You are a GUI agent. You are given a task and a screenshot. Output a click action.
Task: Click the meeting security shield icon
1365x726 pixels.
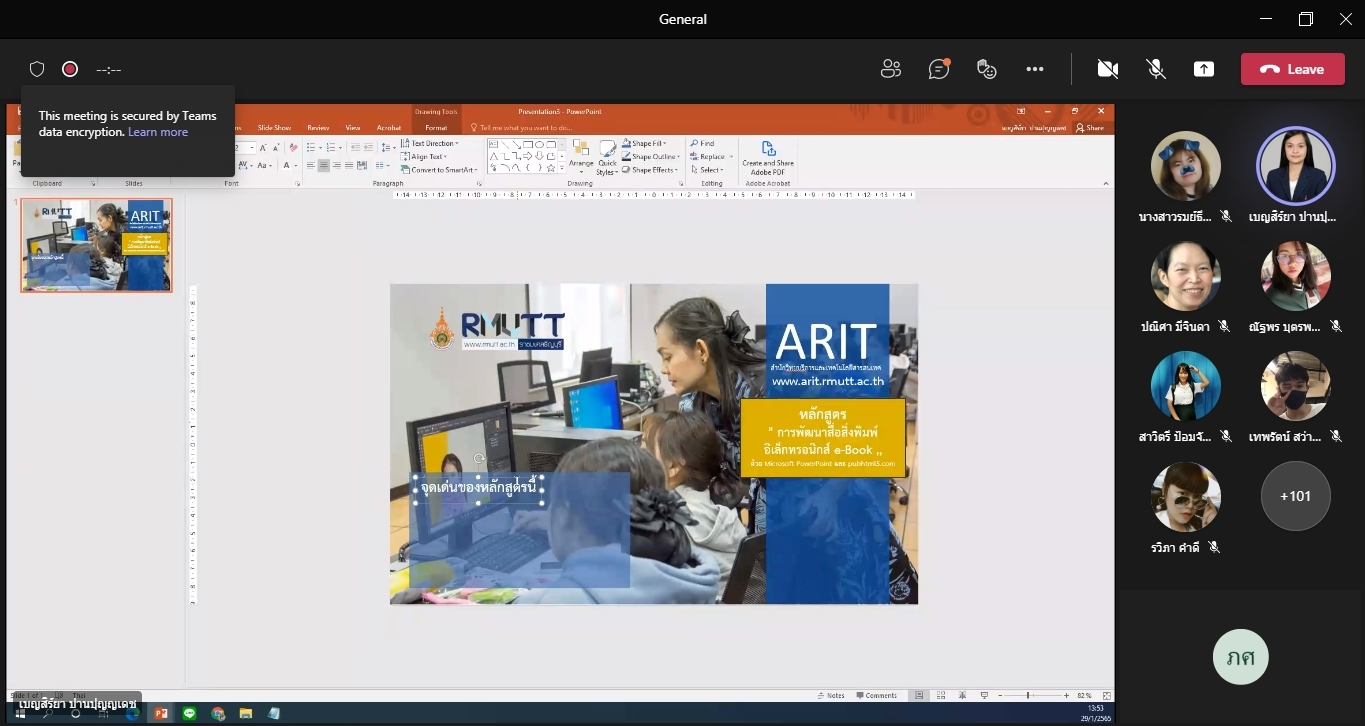point(37,69)
